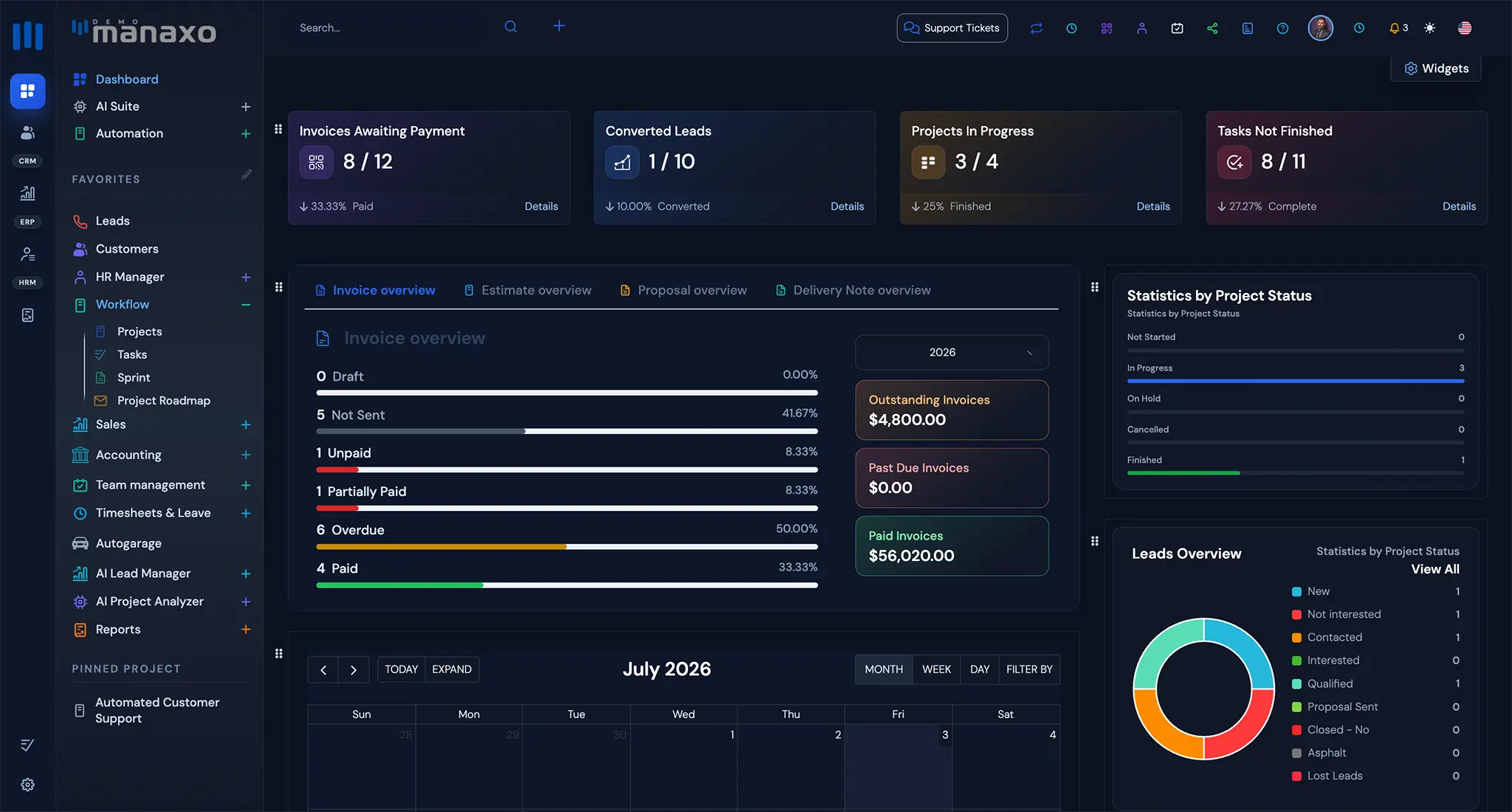
Task: Open Leads in favorites
Action: (x=112, y=221)
